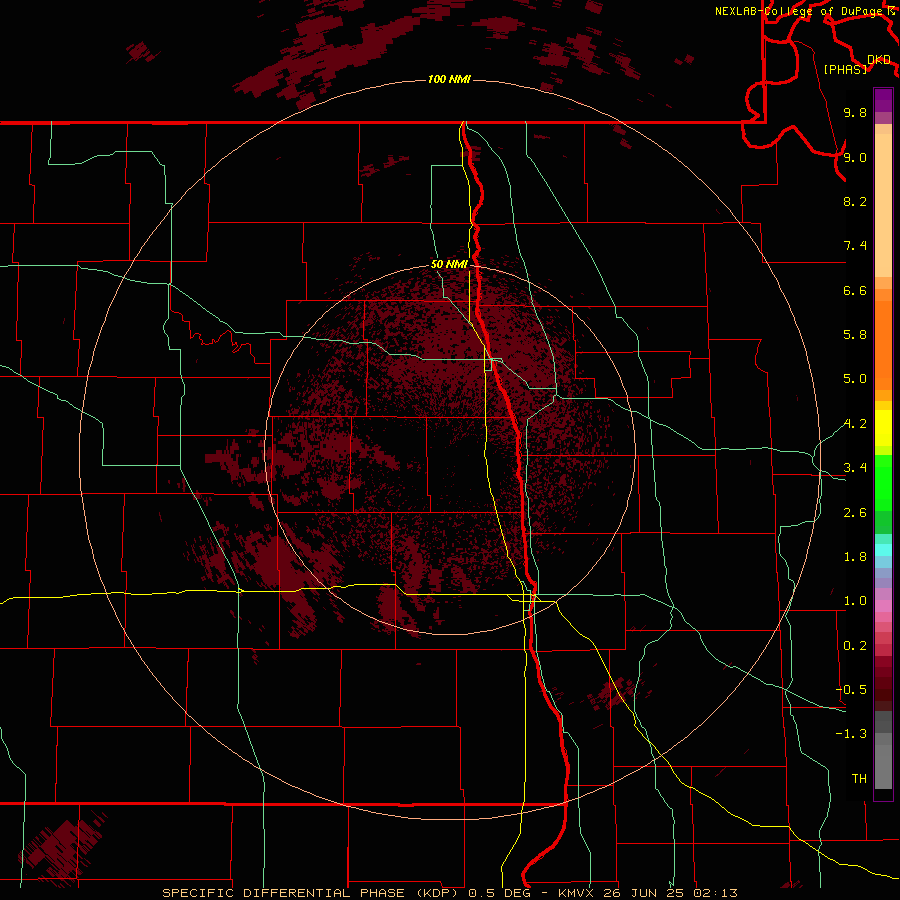Select the 7.4 scale value
Screen dimensions: 900x900
(855, 246)
